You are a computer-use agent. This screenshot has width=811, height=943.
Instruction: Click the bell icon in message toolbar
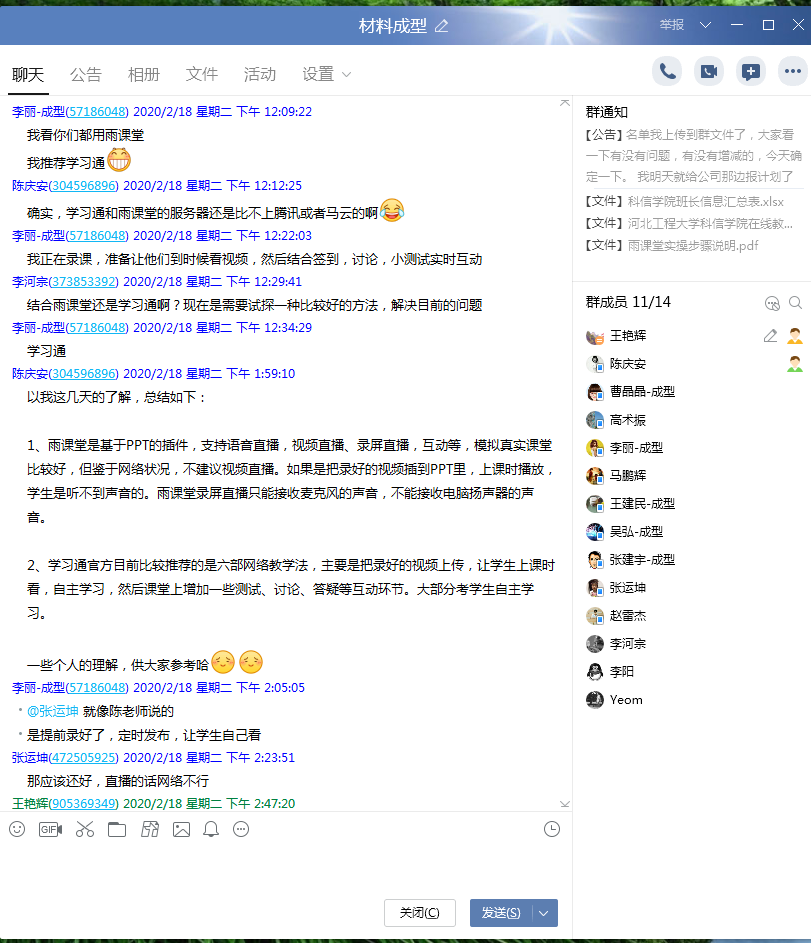[211, 829]
